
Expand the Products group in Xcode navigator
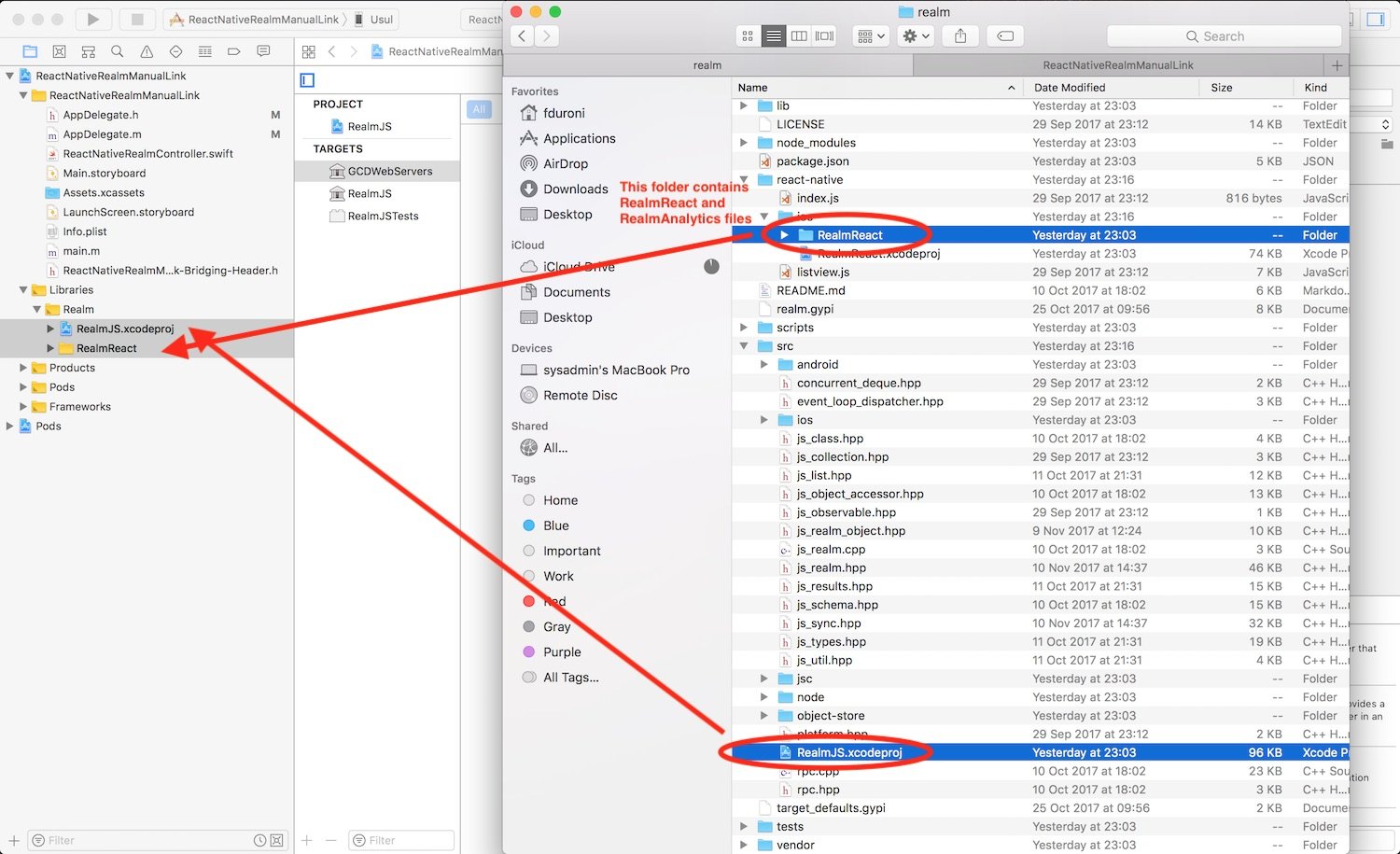click(x=23, y=368)
